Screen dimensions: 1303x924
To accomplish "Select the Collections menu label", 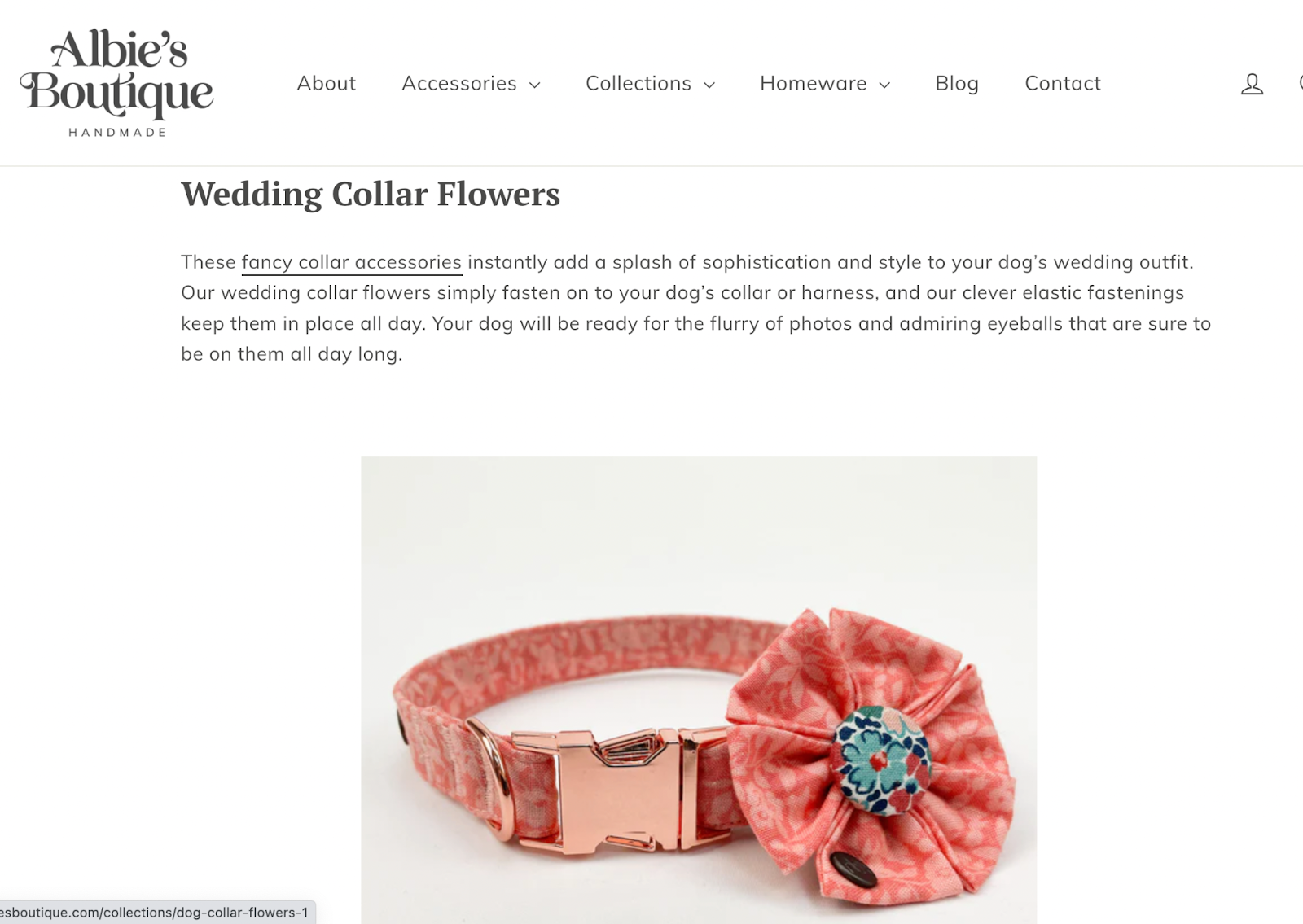I will [x=638, y=83].
